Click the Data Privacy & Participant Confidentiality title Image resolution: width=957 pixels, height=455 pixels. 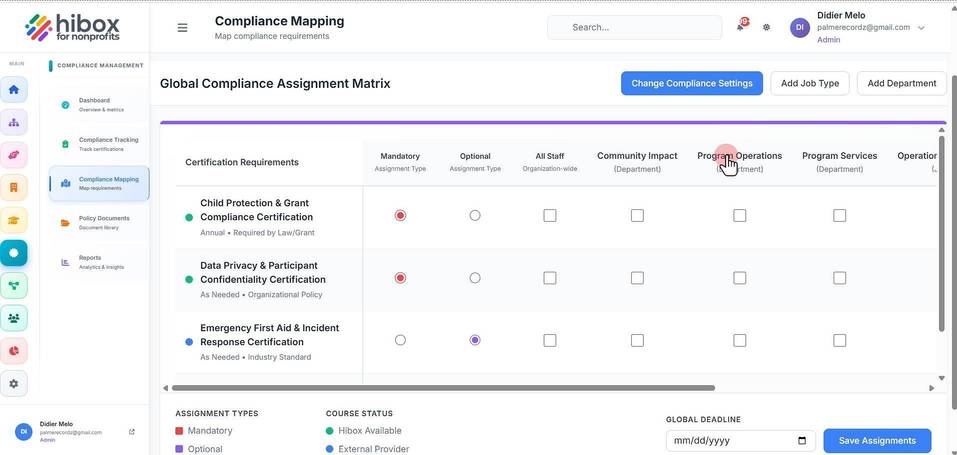(263, 272)
